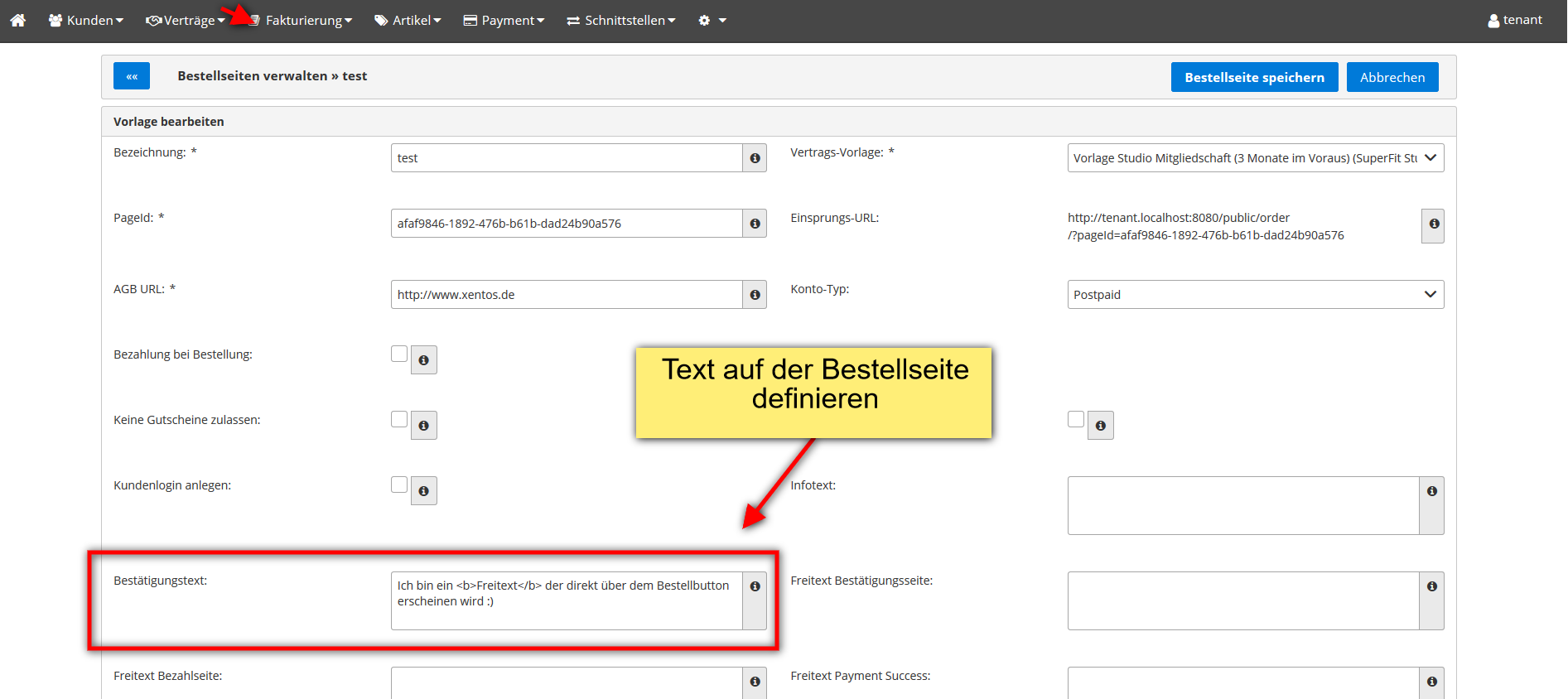Click info icon next to AGB URL field
The image size is (1568, 699).
point(755,294)
